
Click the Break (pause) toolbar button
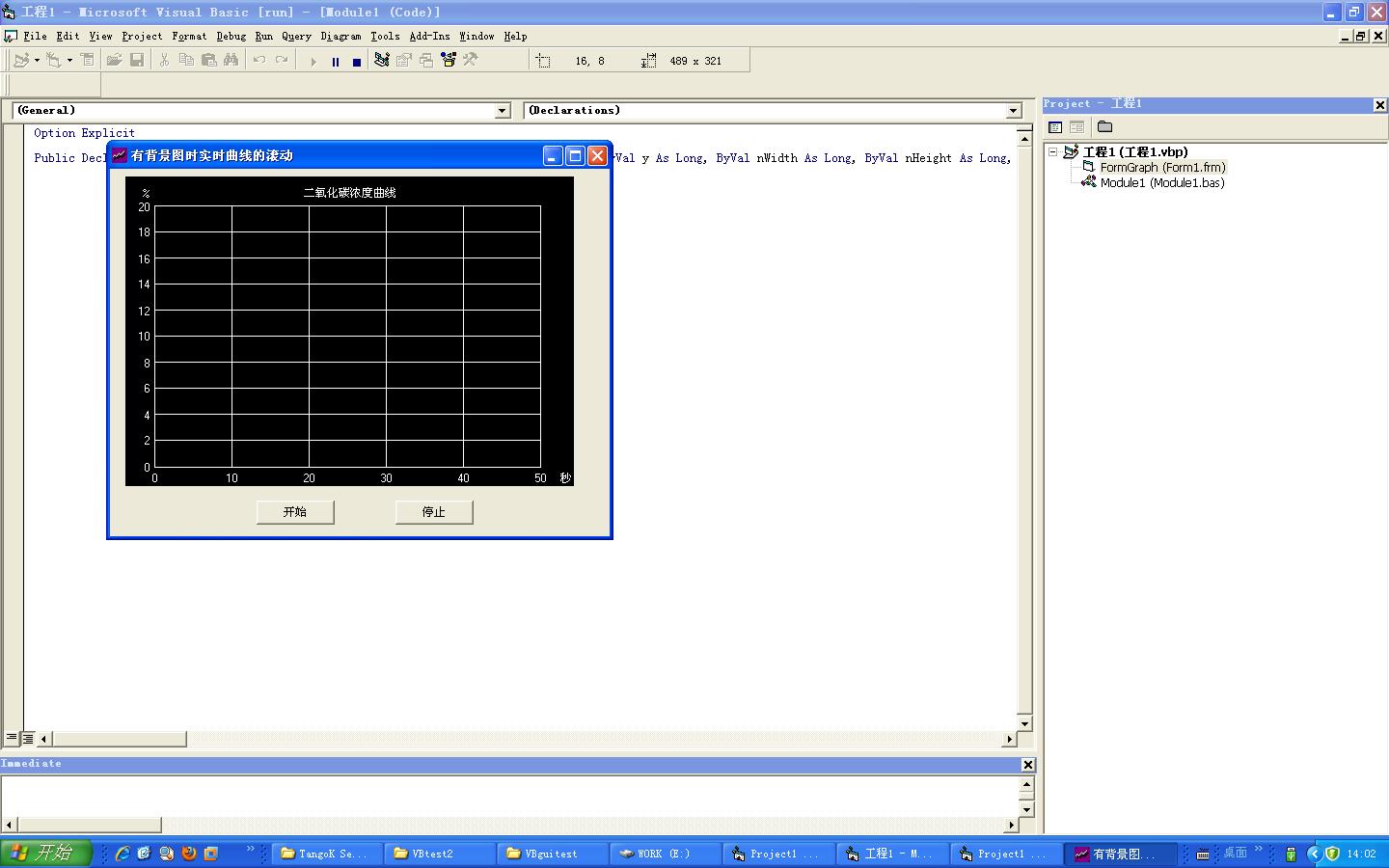tap(335, 61)
